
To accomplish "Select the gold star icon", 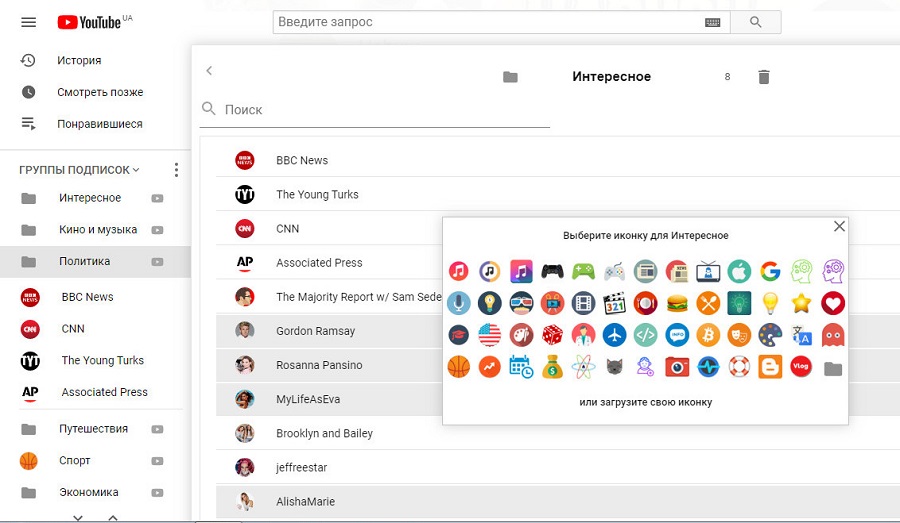I will coord(801,303).
